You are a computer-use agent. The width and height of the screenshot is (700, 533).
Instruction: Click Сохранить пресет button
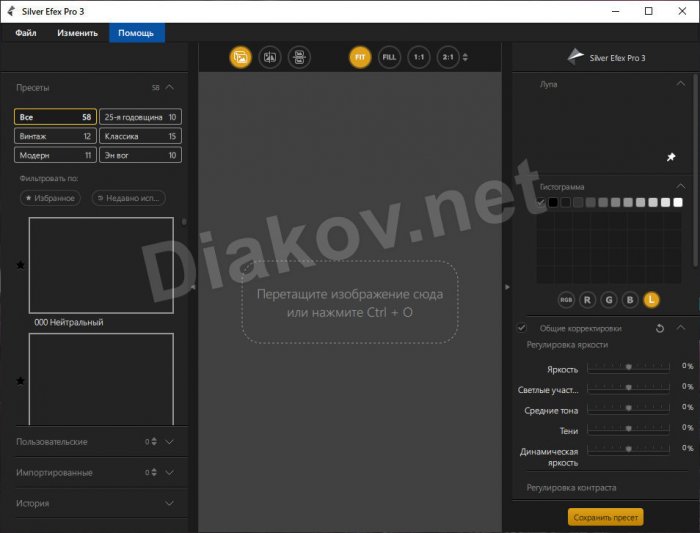(605, 517)
